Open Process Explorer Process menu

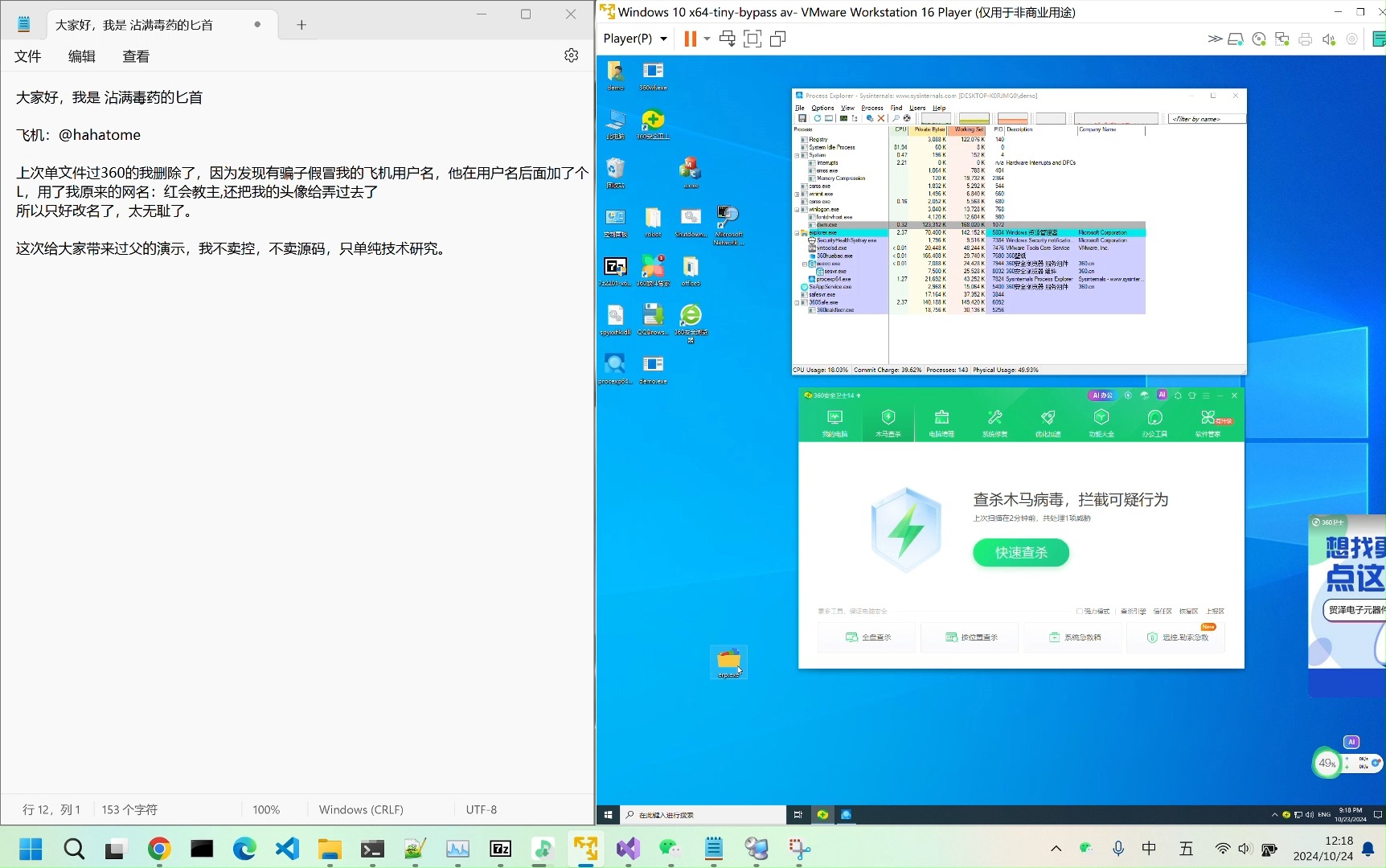click(x=872, y=108)
